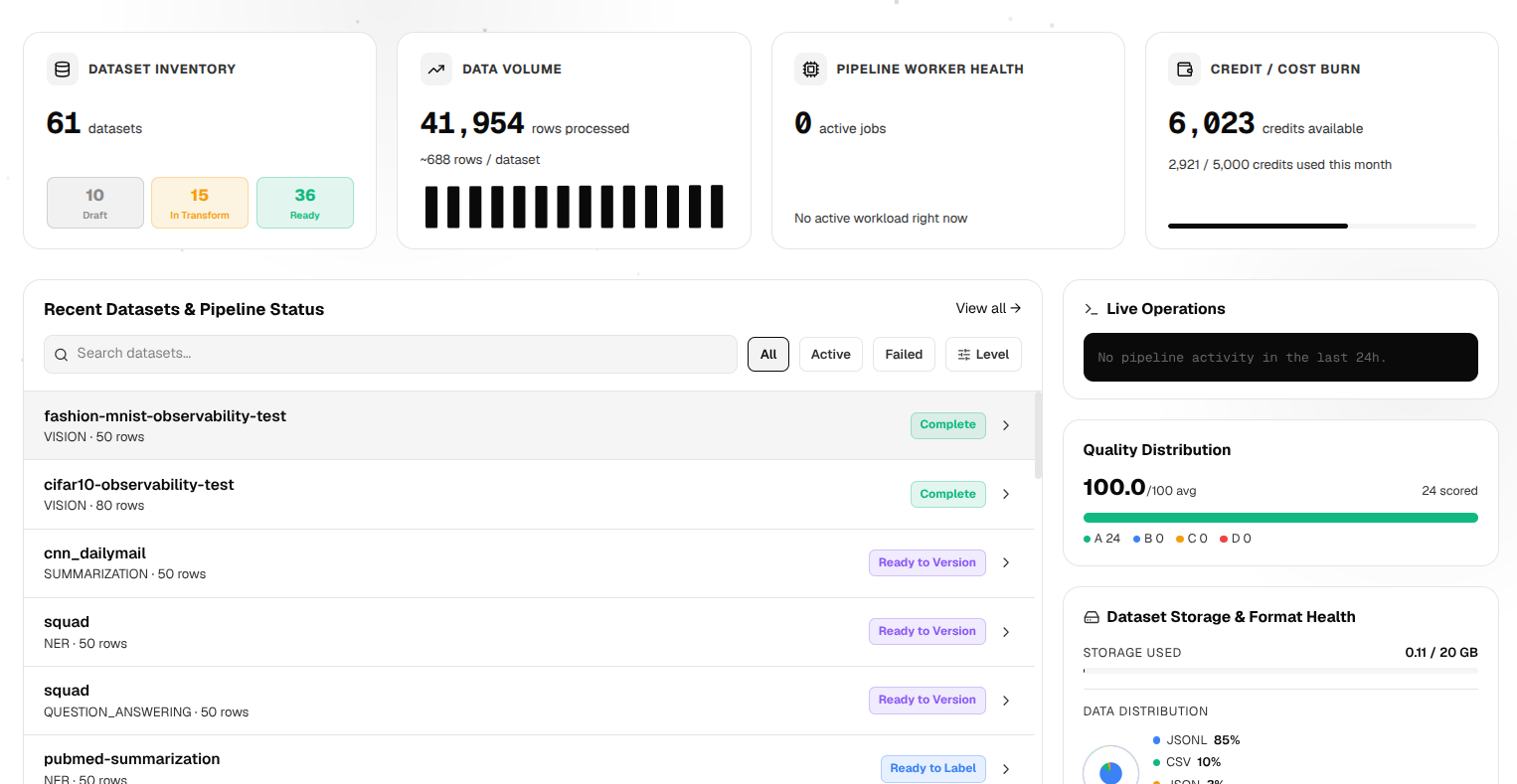The height and width of the screenshot is (784, 1517).
Task: Open the Draft datasets tile
Action: tap(95, 203)
